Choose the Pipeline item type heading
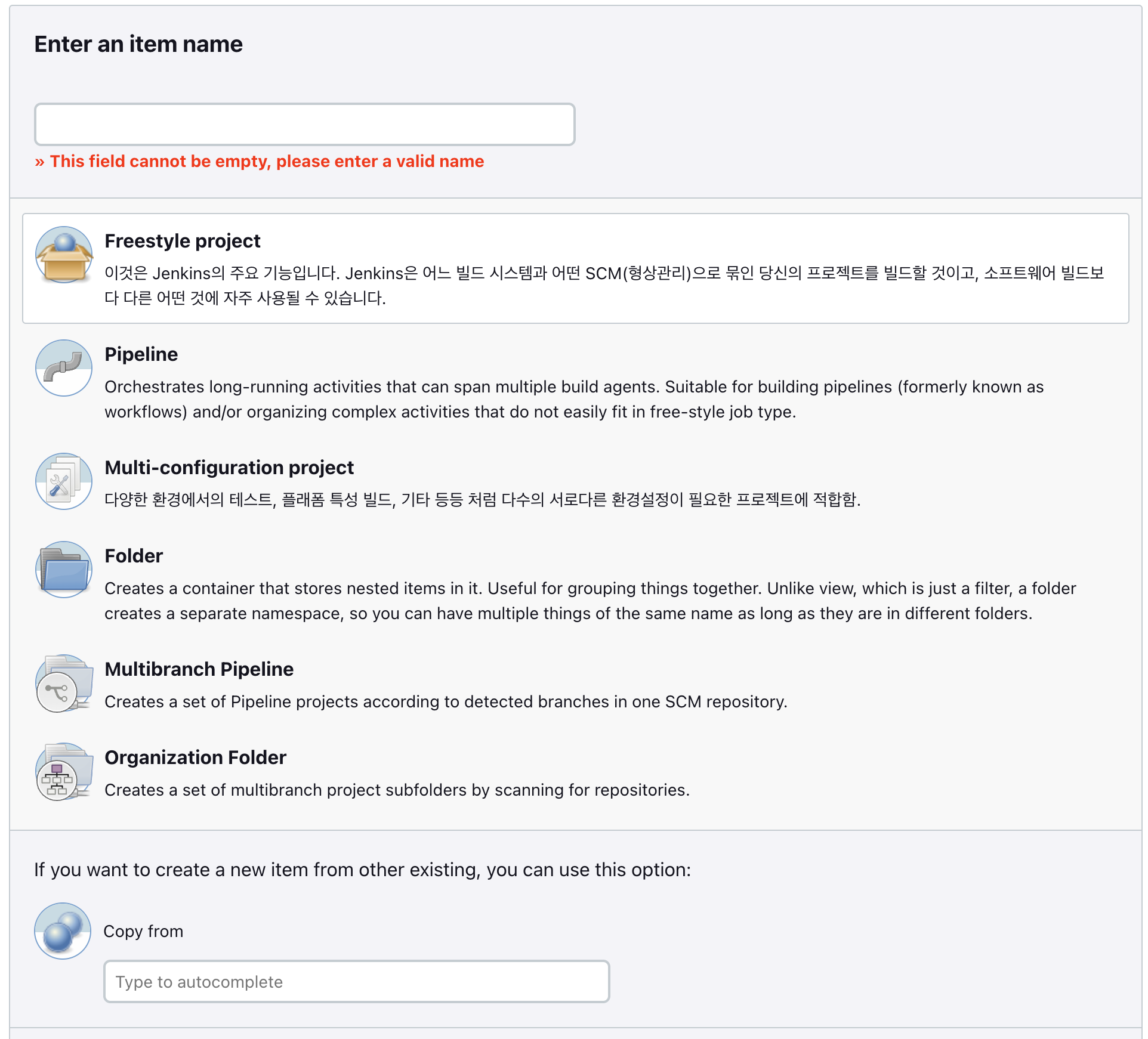The height and width of the screenshot is (1039, 1148). [x=141, y=354]
